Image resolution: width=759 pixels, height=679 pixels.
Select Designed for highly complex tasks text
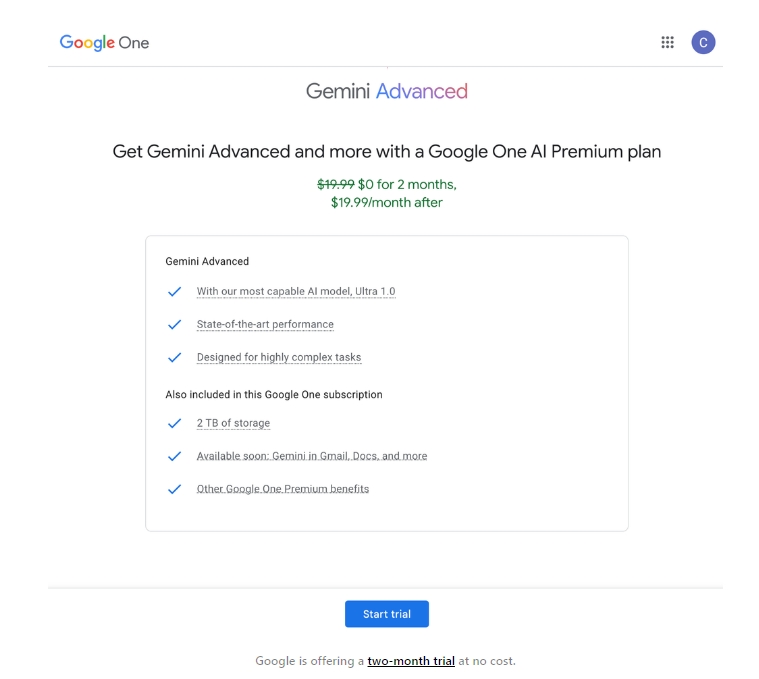(x=279, y=357)
